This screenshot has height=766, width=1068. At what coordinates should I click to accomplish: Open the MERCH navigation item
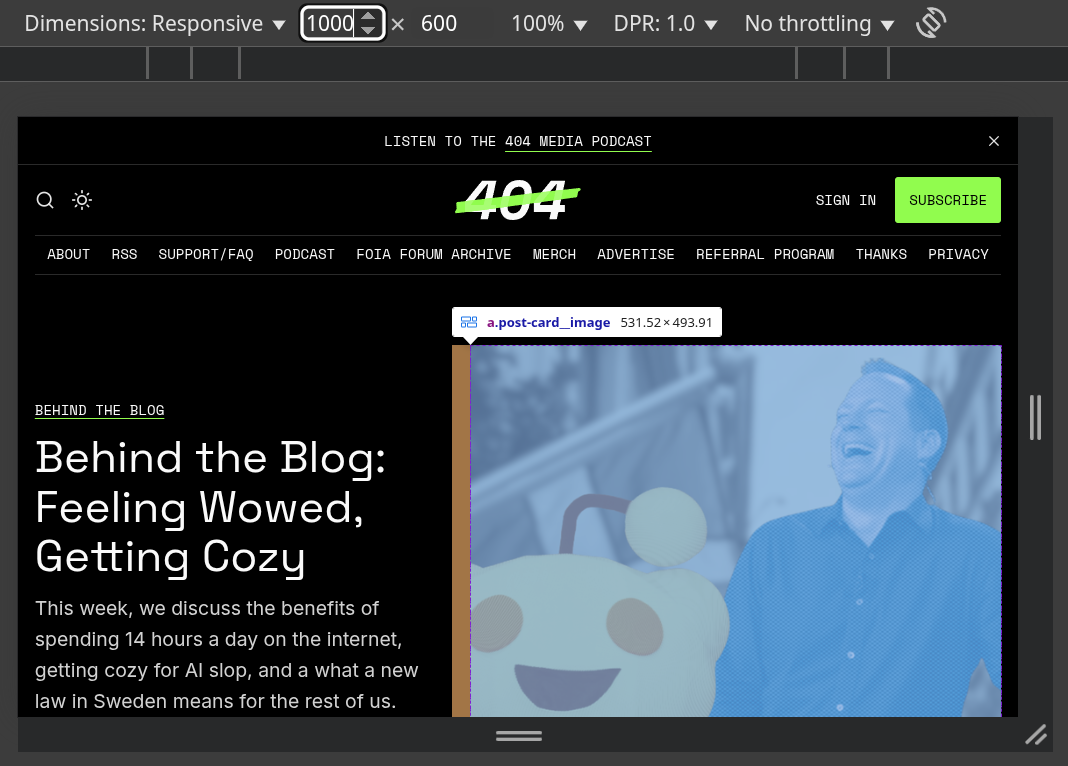point(554,254)
